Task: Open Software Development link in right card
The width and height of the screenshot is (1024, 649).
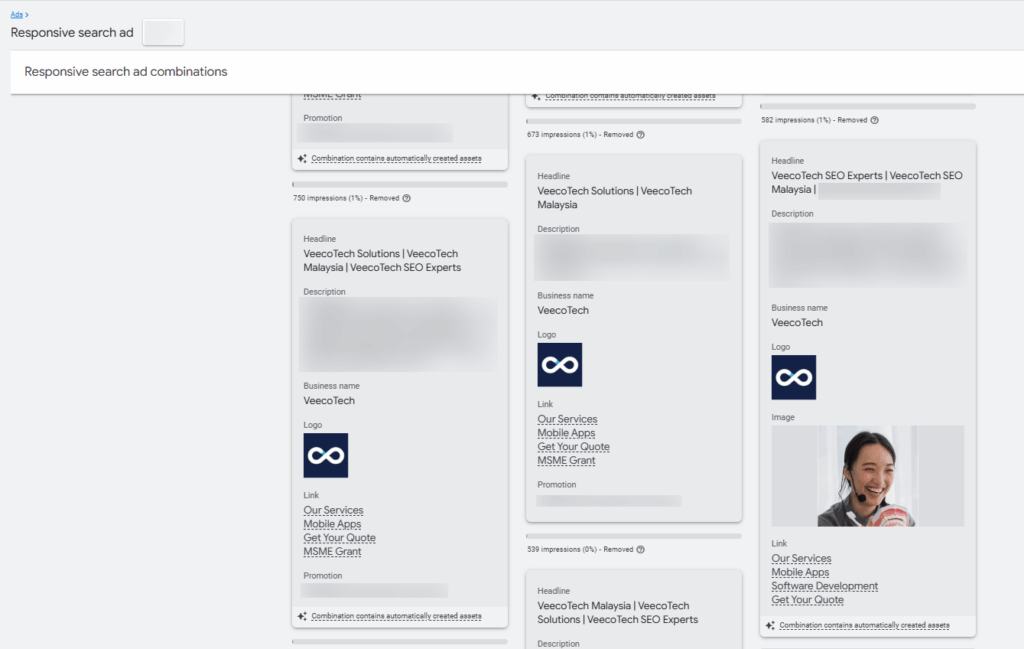Action: click(x=824, y=586)
